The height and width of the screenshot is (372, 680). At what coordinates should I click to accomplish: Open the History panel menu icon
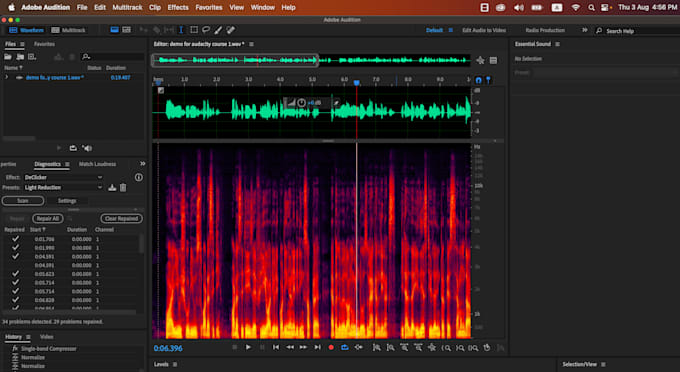28,337
